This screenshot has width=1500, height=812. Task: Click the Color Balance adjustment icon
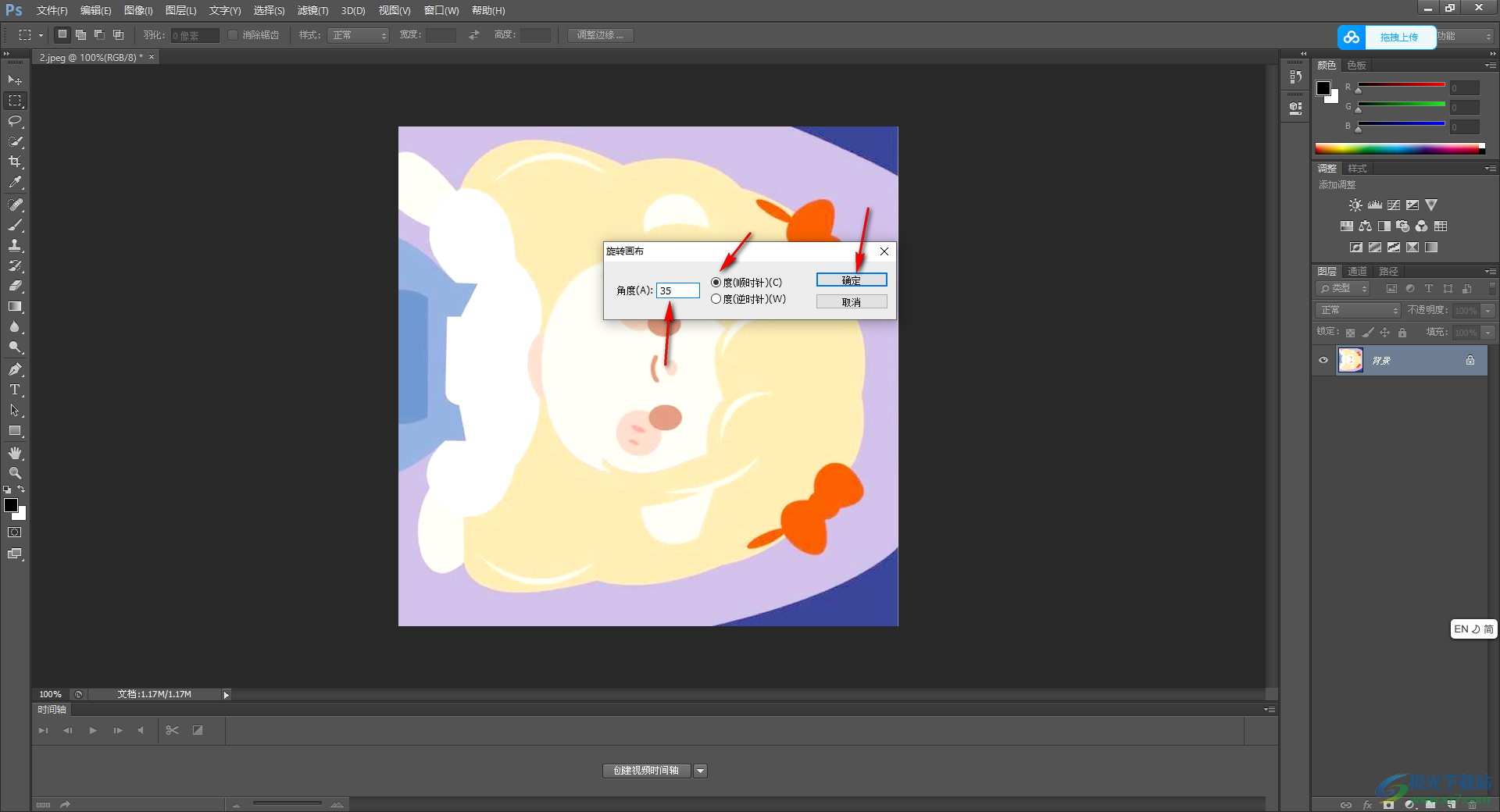tap(1365, 226)
